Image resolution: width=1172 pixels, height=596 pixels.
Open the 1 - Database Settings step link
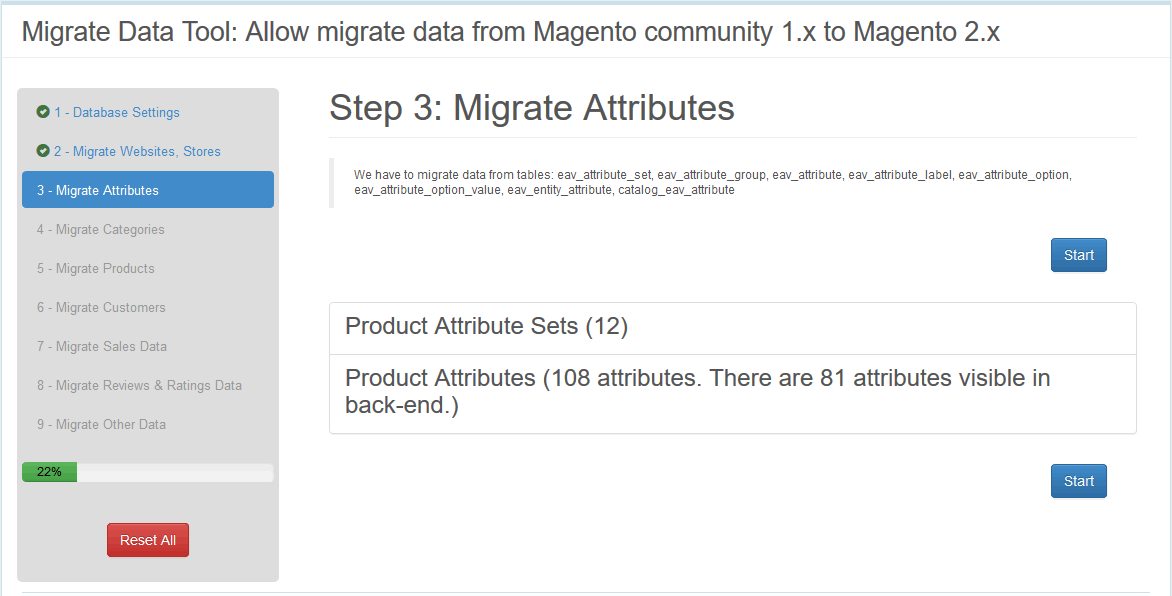coord(117,112)
